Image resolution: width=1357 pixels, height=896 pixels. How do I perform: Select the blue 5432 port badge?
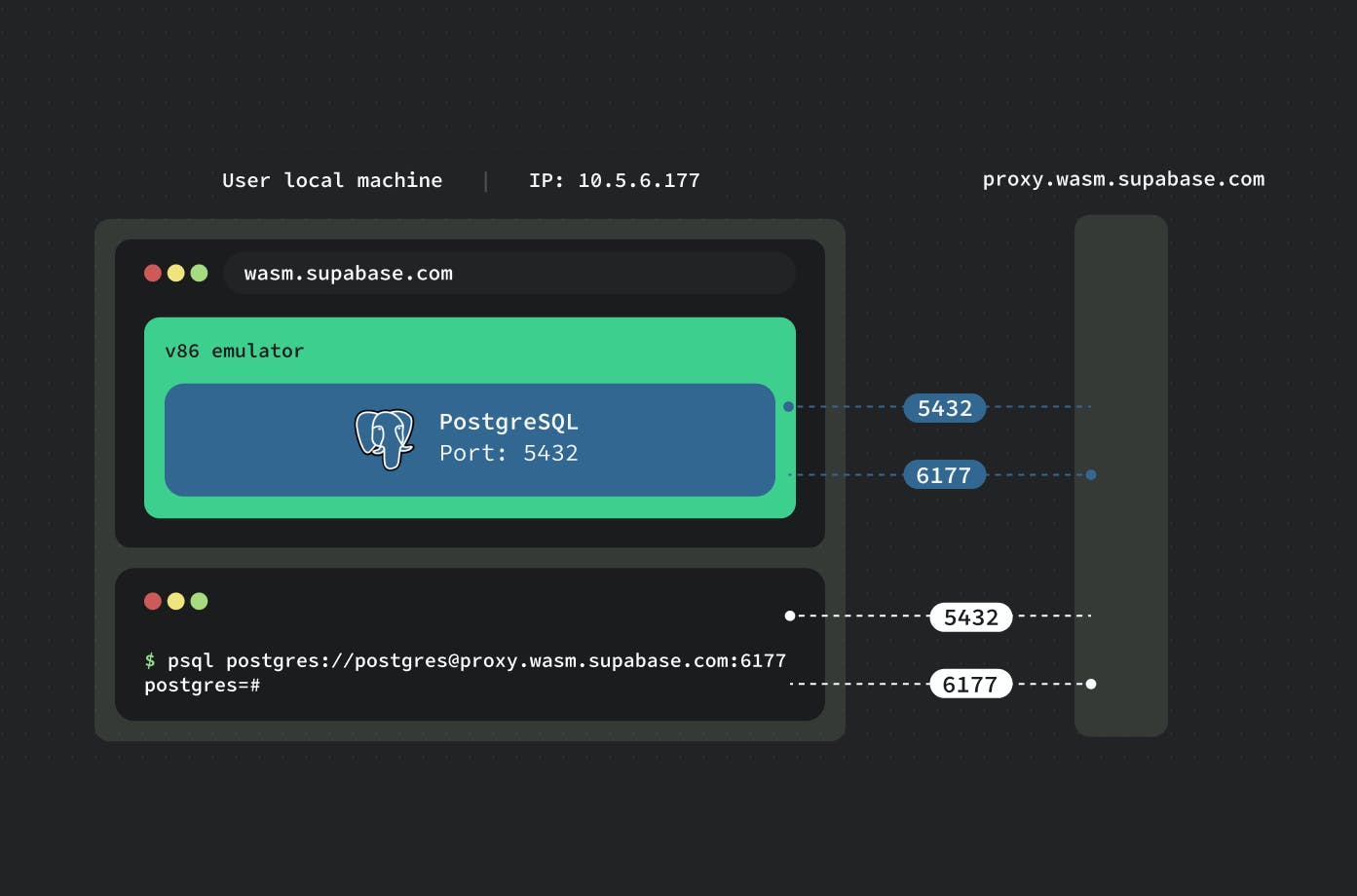(x=944, y=408)
